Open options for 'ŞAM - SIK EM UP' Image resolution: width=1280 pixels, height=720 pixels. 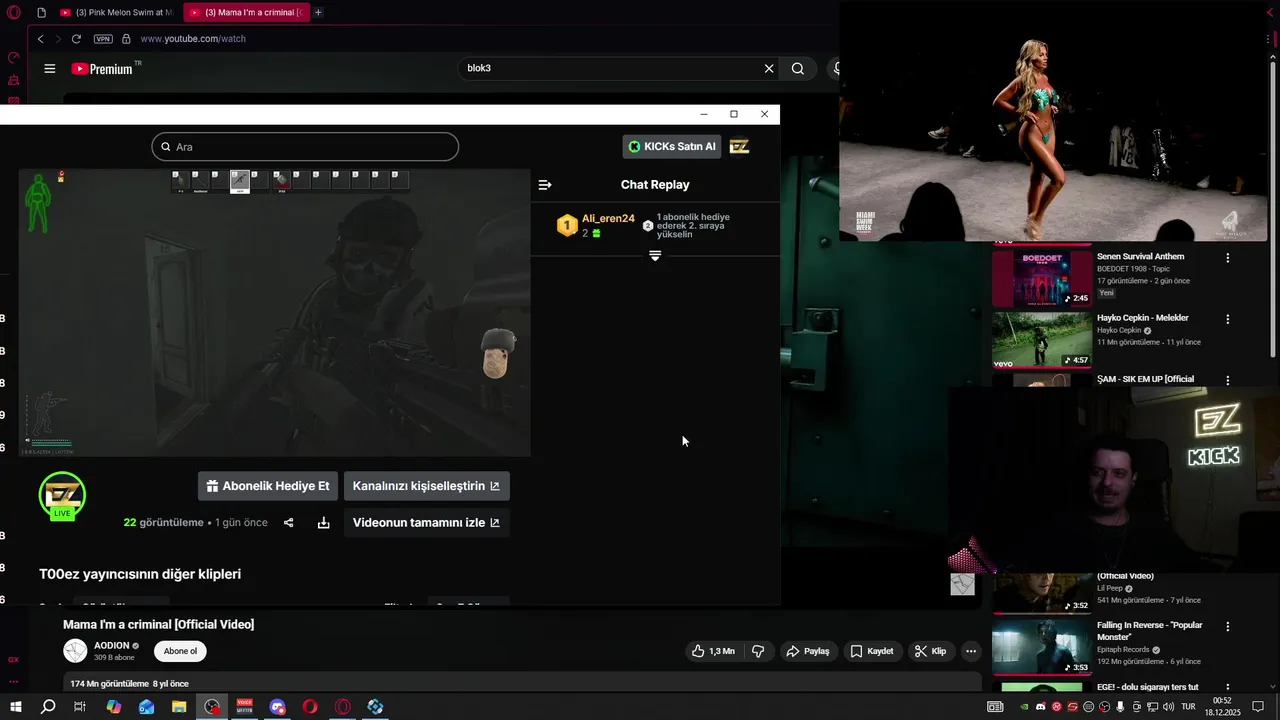[x=1228, y=380]
